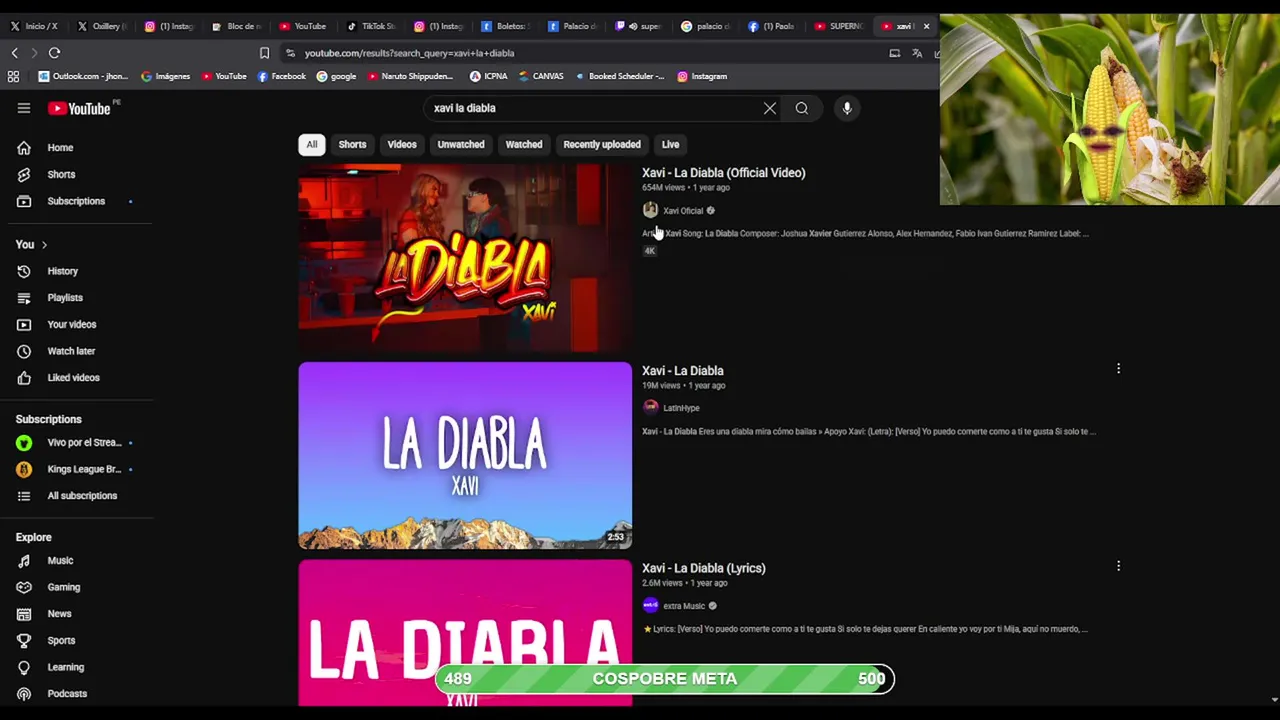
Task: Switch to the TikTok Studio browser tab
Action: pyautogui.click(x=370, y=26)
